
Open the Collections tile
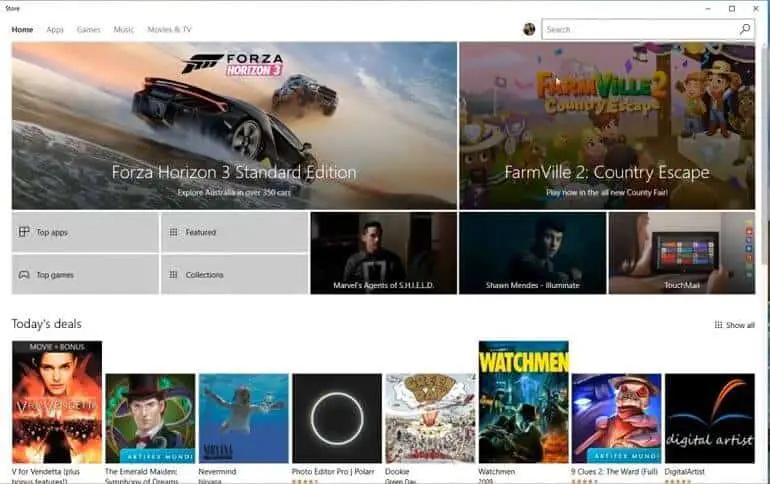[235, 274]
